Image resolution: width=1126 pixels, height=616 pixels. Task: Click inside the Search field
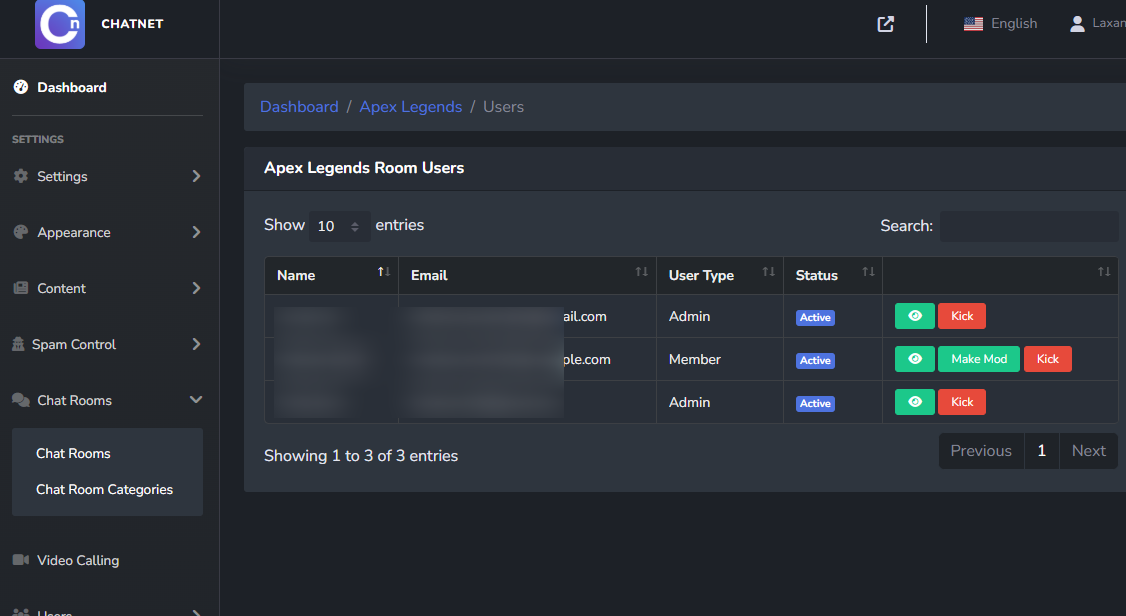pyautogui.click(x=1029, y=226)
